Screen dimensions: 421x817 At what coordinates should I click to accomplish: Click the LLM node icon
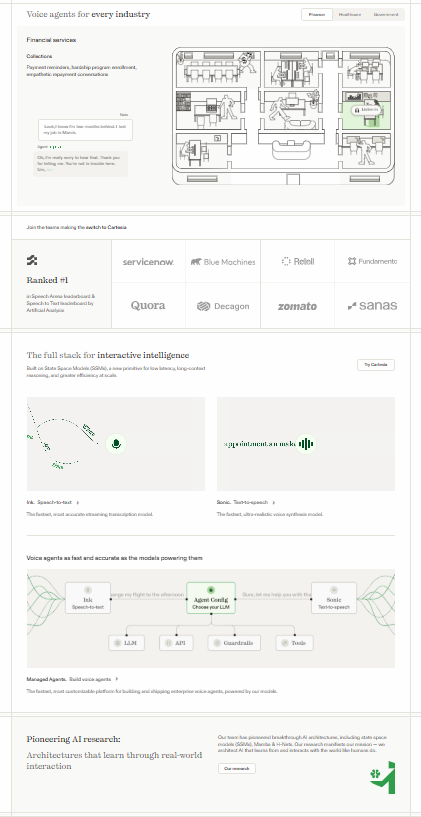pos(118,643)
